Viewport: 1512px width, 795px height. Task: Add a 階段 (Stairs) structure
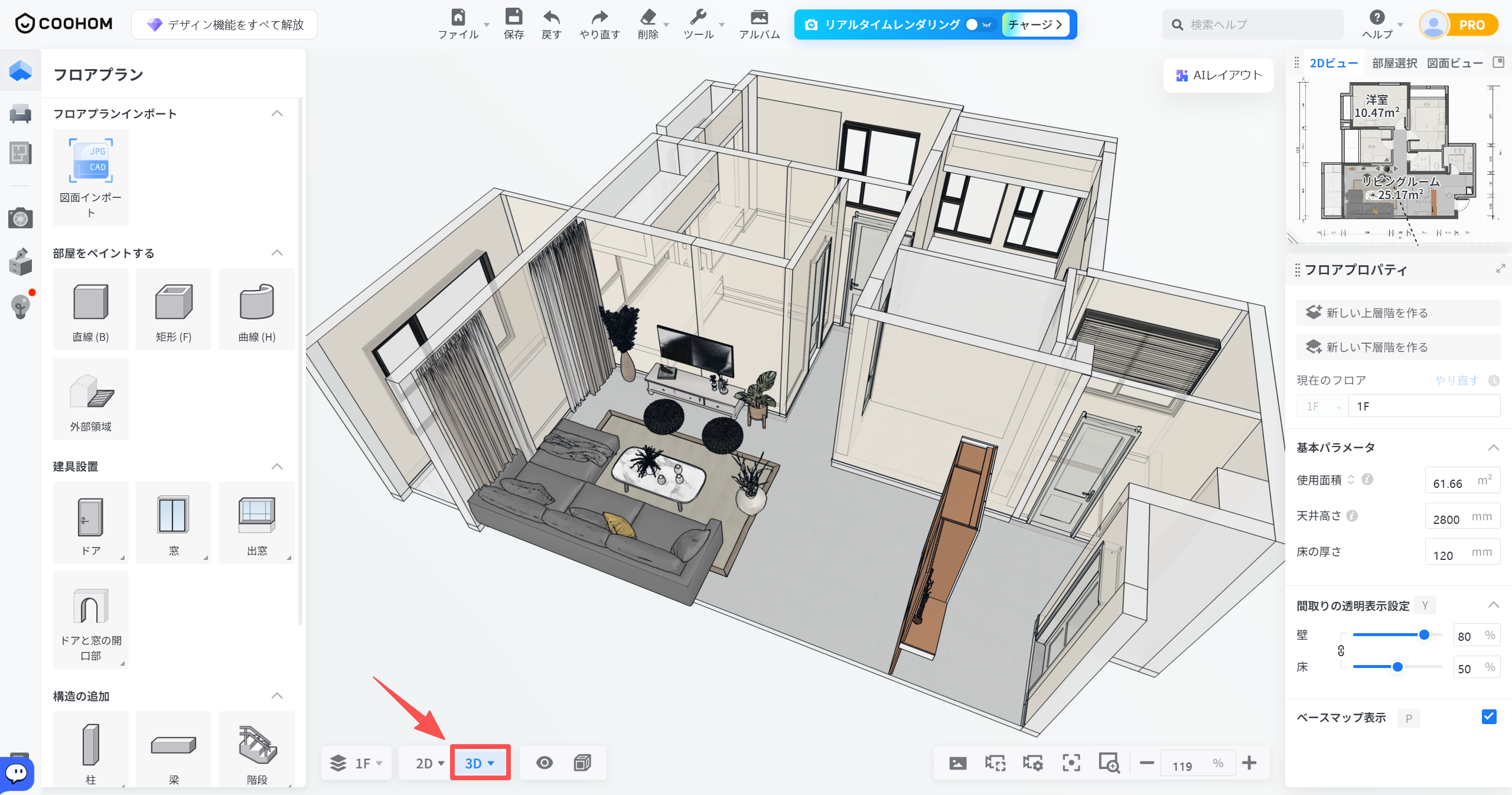[x=257, y=750]
